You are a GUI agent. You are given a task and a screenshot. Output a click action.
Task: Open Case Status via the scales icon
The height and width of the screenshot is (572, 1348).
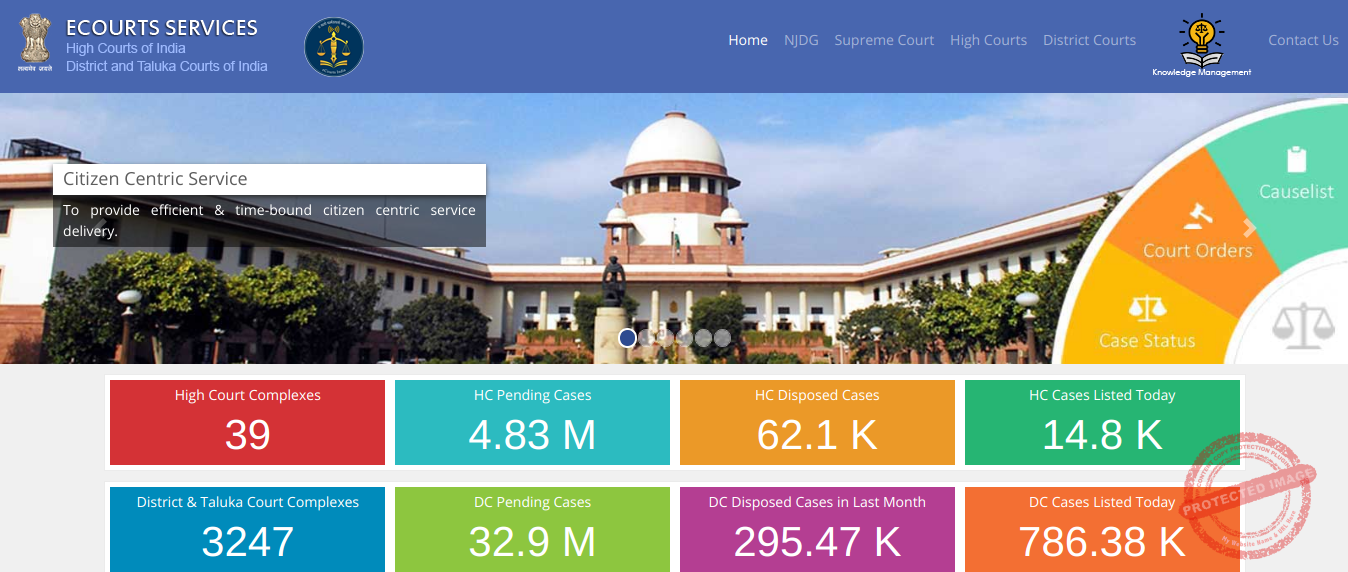point(1147,308)
